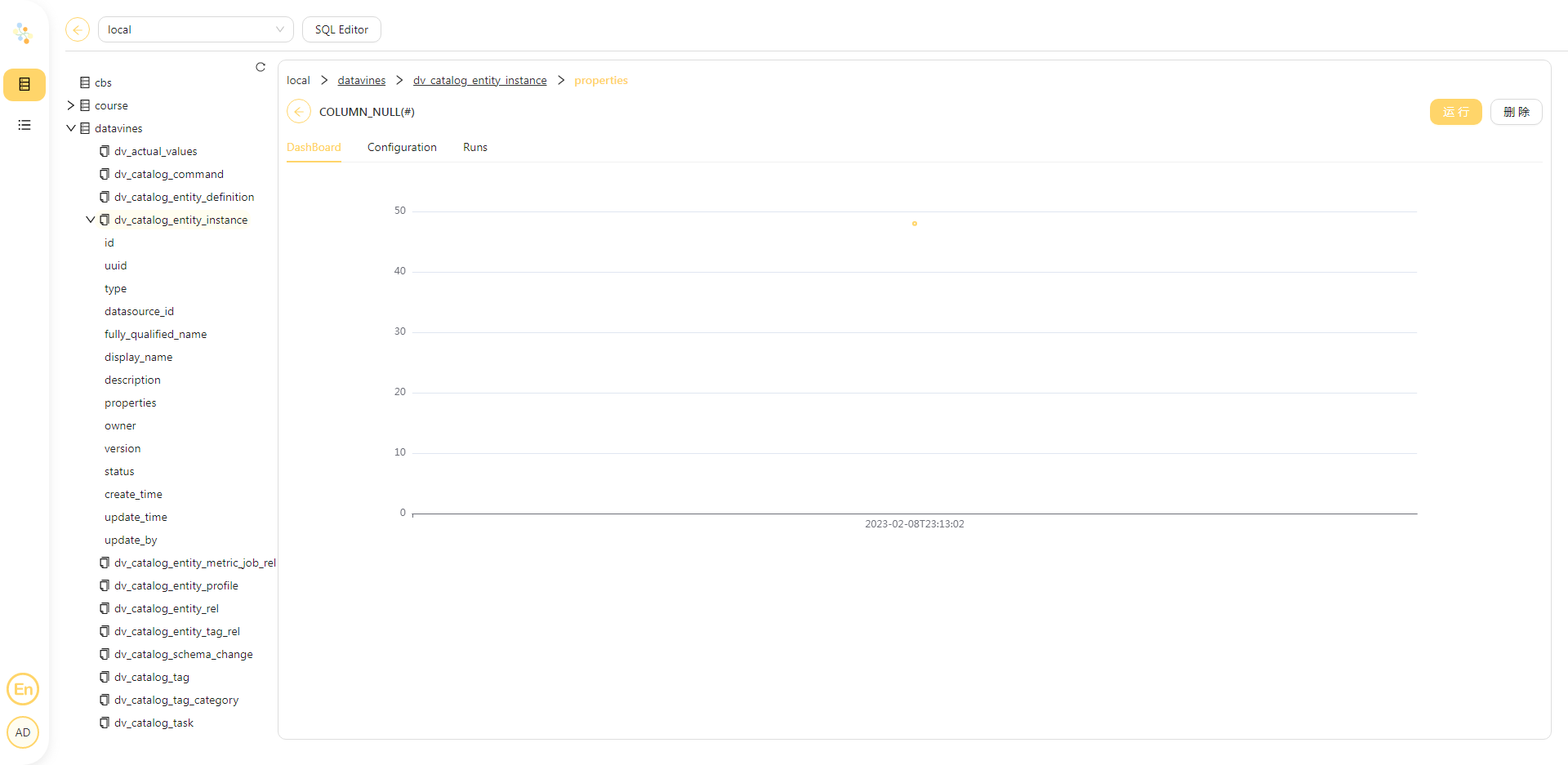Switch to the Configuration tab

tap(402, 148)
